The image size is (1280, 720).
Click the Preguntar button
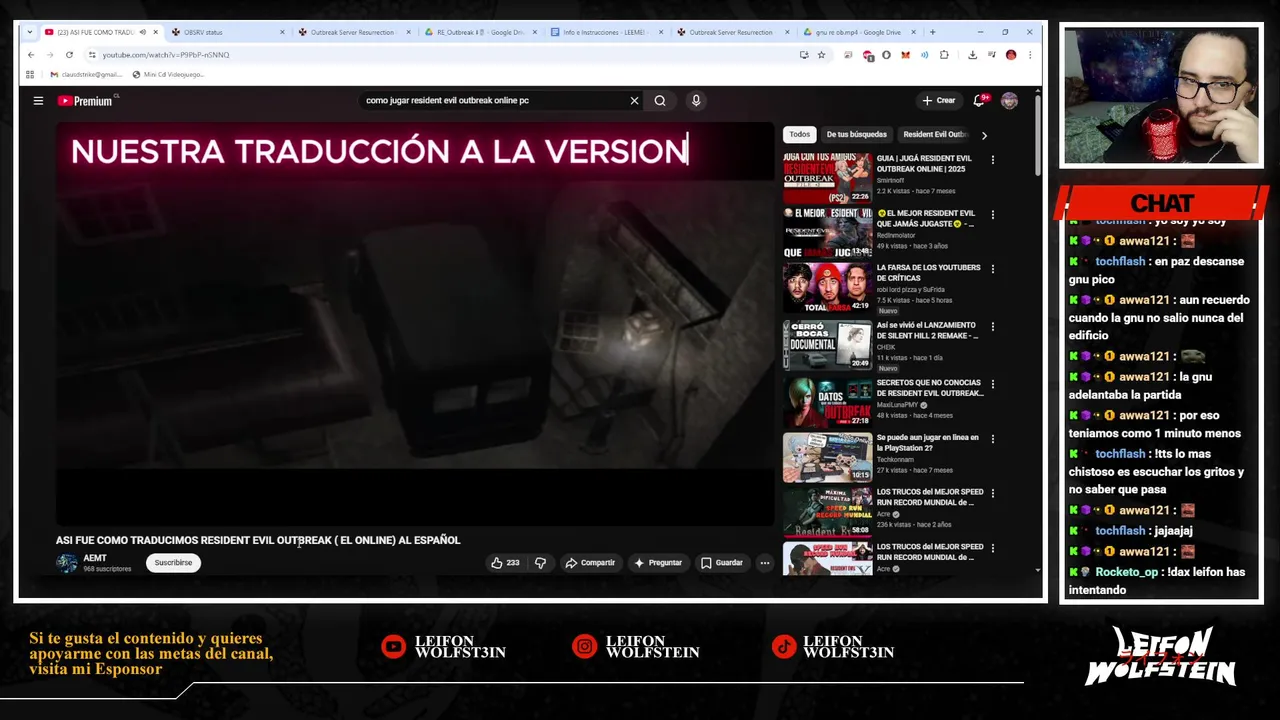[658, 563]
